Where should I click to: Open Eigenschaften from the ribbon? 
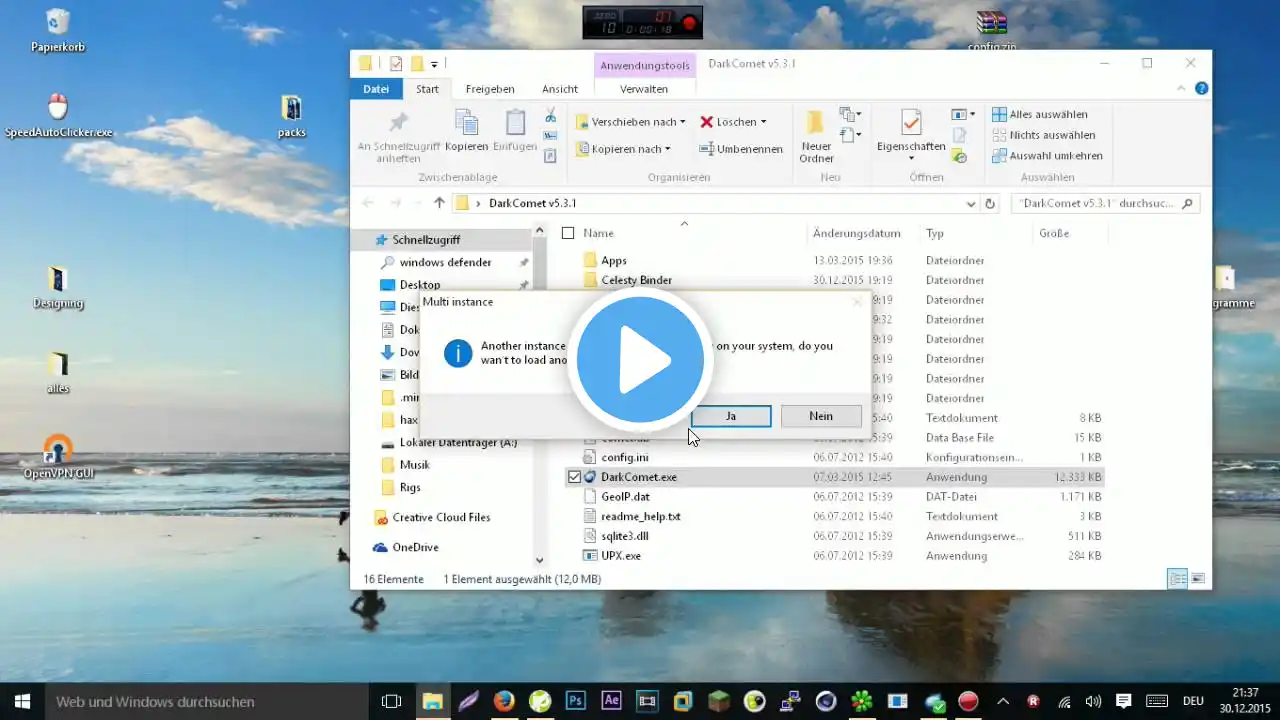tap(911, 124)
